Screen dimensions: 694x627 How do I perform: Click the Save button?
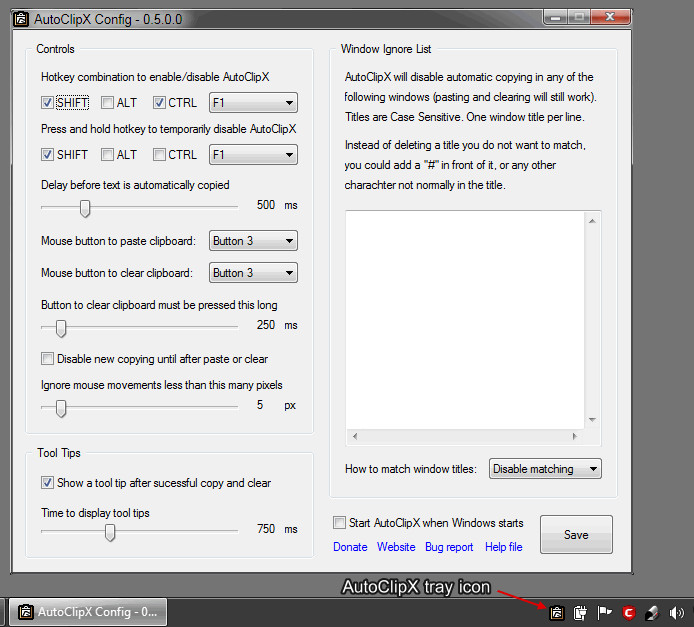click(576, 535)
